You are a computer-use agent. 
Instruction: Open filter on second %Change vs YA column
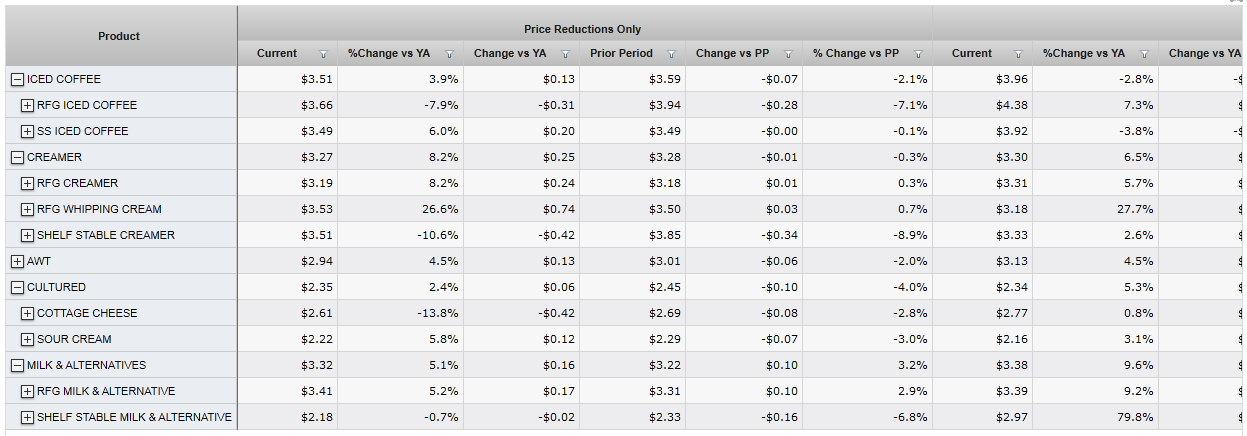1144,54
